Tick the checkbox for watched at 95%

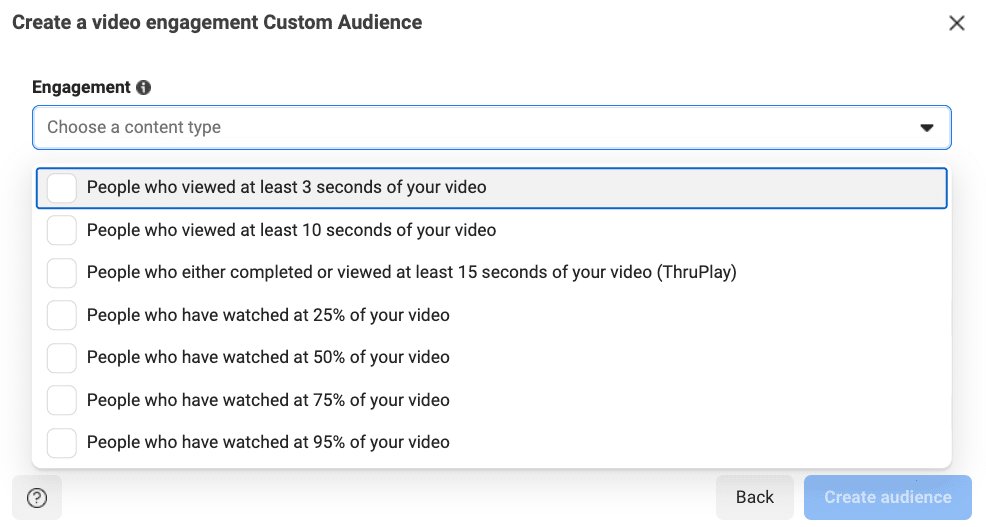62,442
